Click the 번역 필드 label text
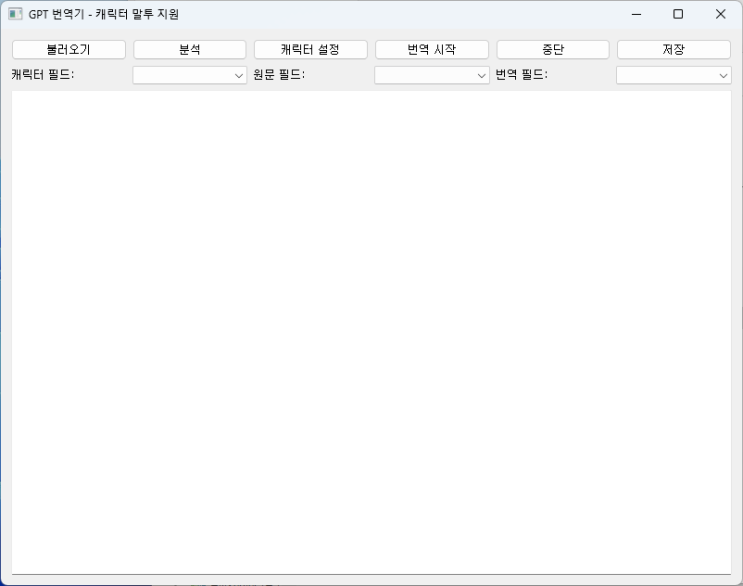743x586 pixels. click(x=521, y=75)
